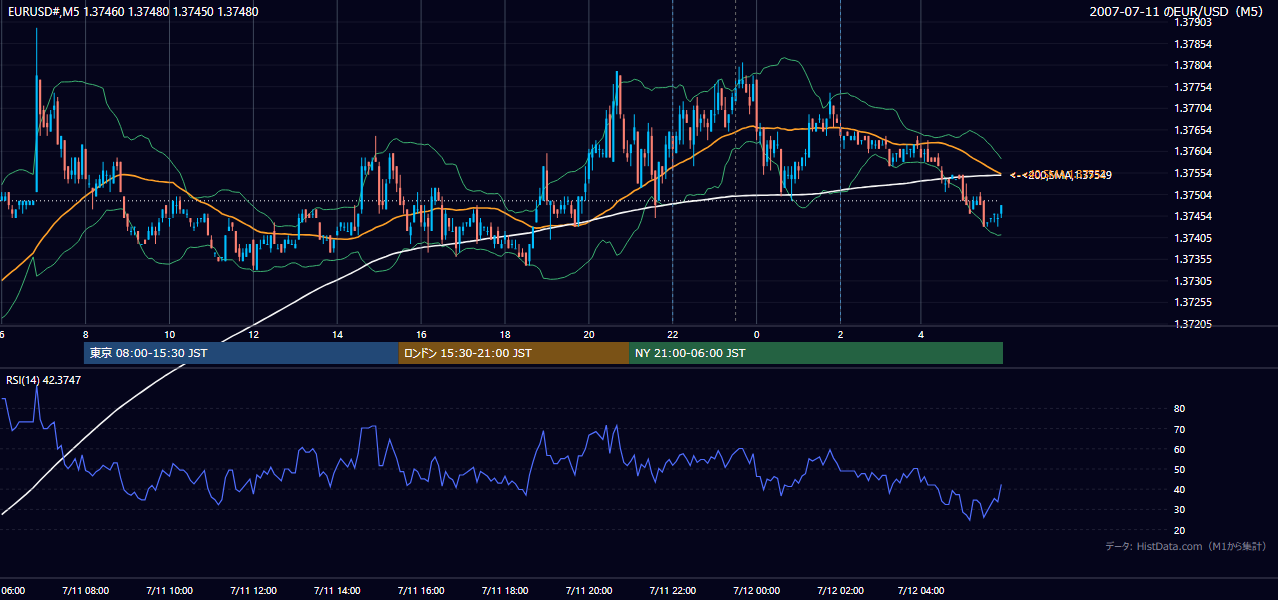Click price axis label 1.37754

(1193, 87)
